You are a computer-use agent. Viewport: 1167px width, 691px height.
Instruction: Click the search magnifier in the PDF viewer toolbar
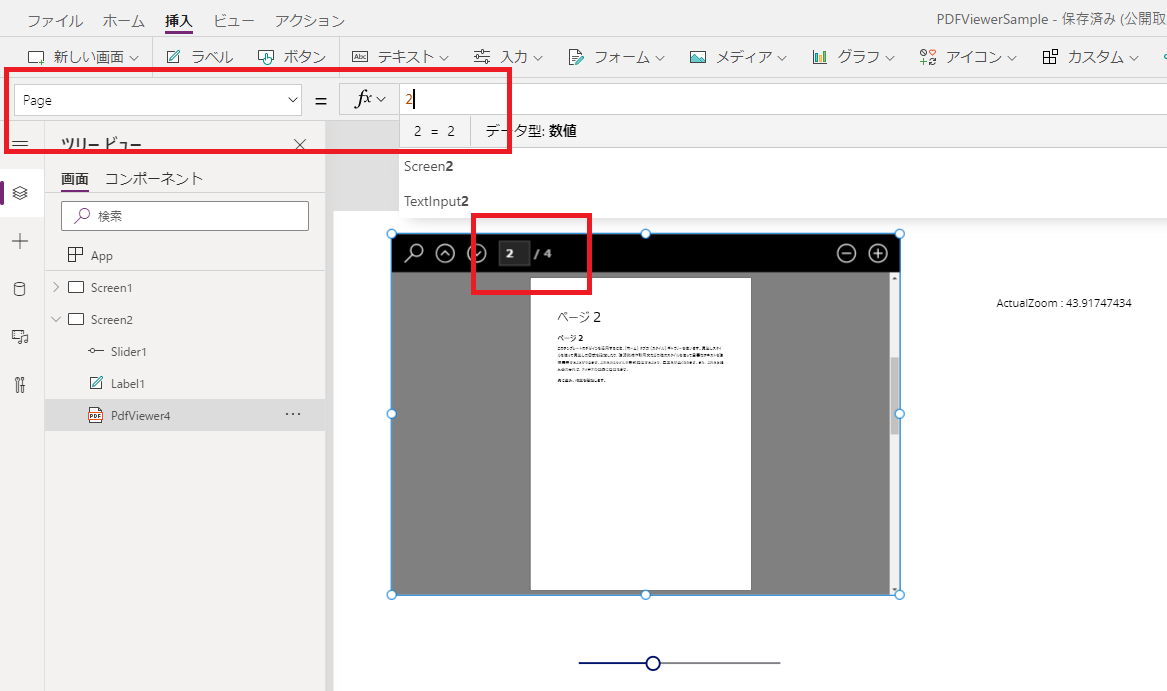(413, 253)
